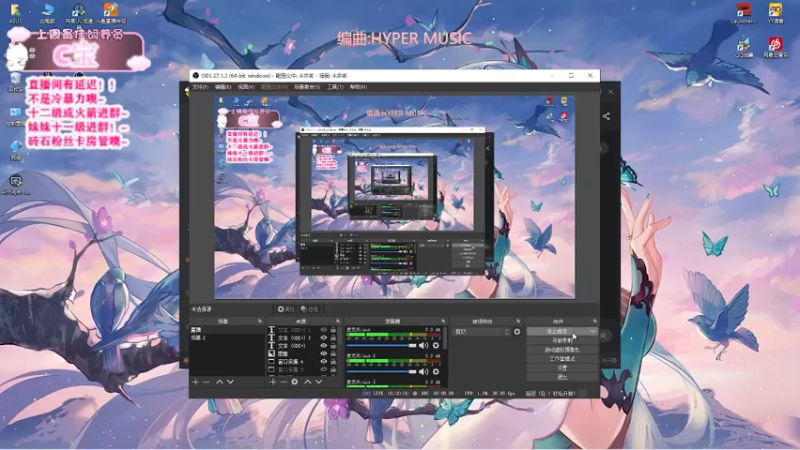Pop out the scene transitions dock panel

coord(518,321)
